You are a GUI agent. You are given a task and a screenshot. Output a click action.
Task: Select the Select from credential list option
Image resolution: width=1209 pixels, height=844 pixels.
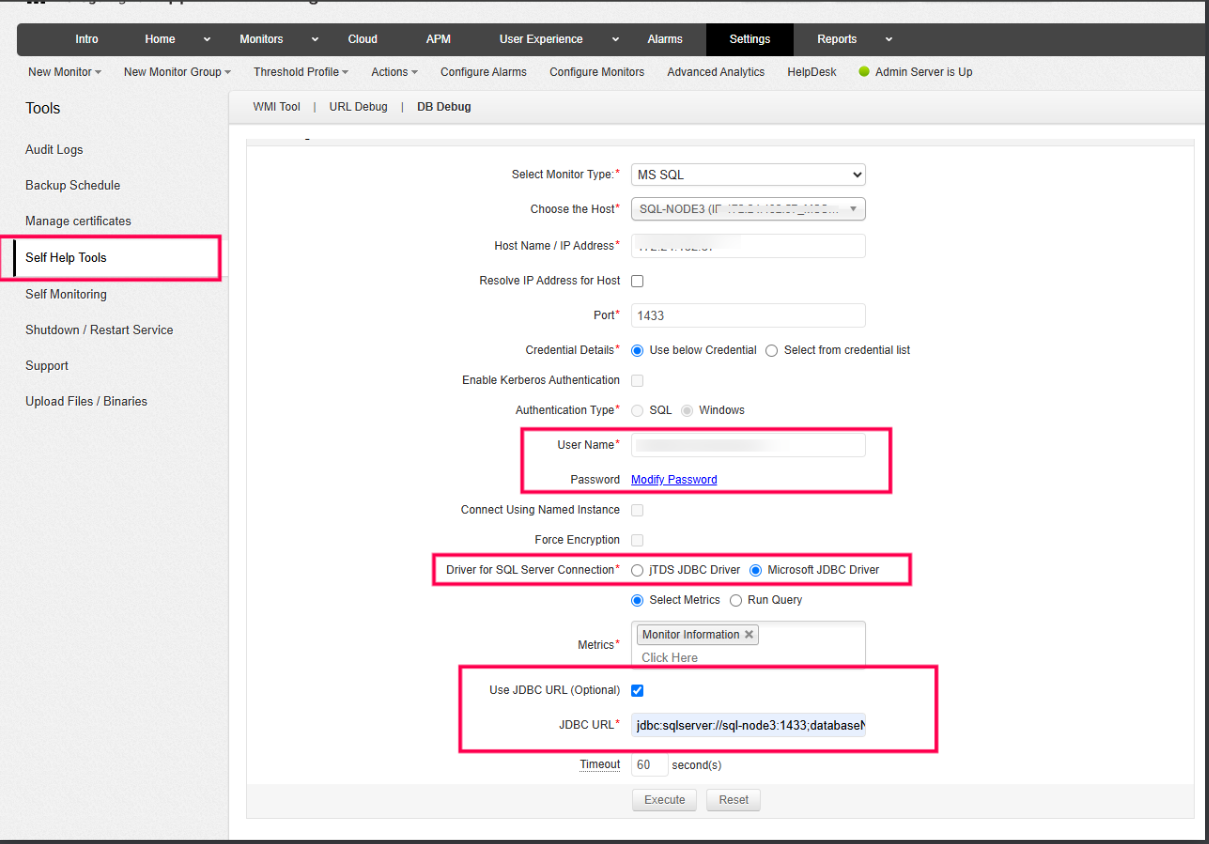point(771,351)
